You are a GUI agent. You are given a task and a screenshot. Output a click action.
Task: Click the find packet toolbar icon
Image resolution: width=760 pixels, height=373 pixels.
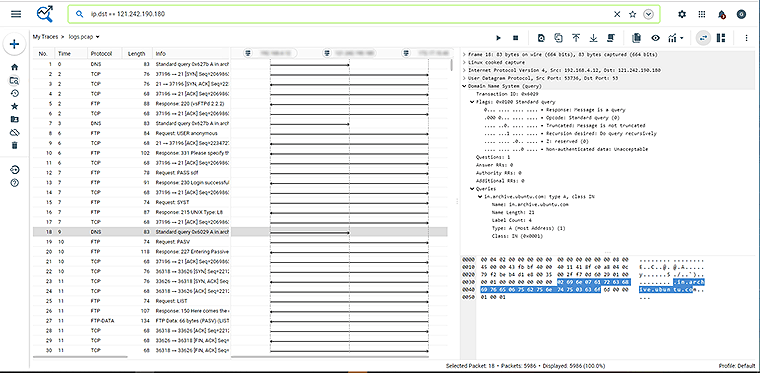[x=541, y=38]
